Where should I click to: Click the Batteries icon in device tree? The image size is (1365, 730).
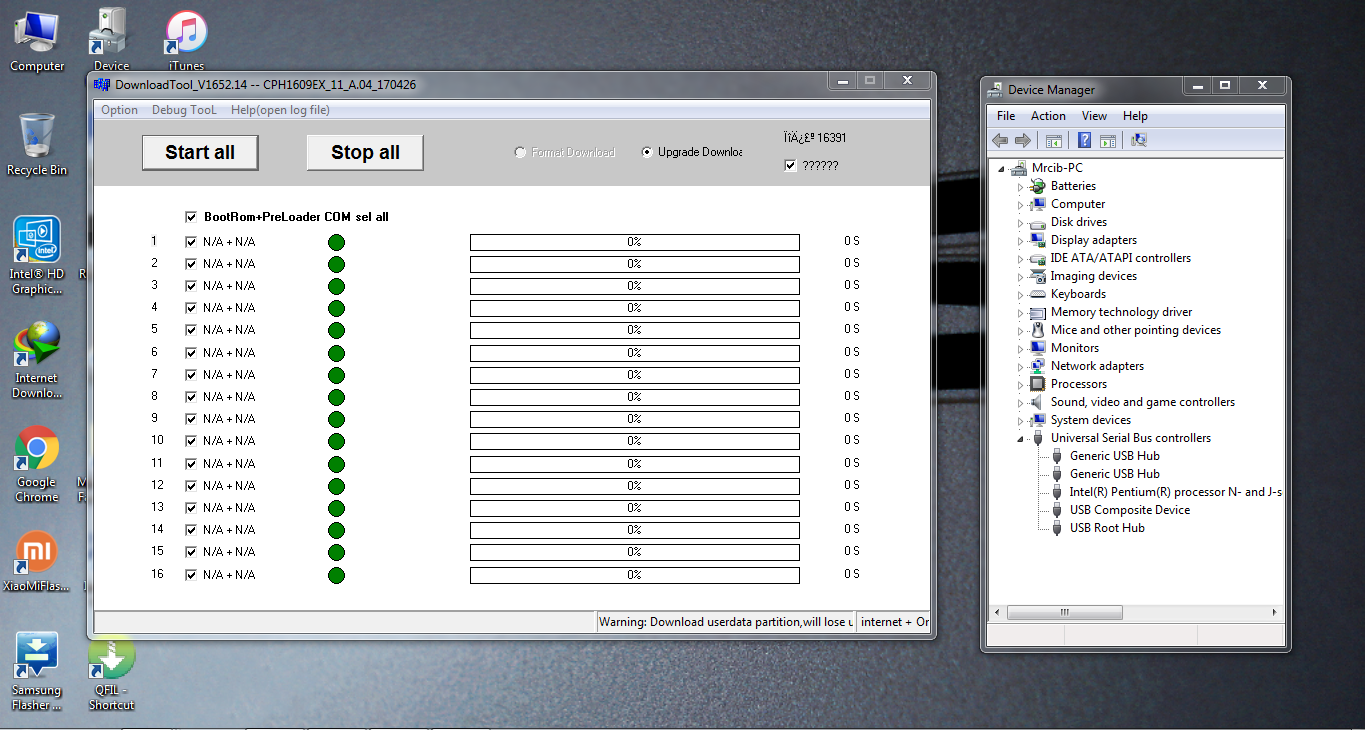pos(1038,186)
